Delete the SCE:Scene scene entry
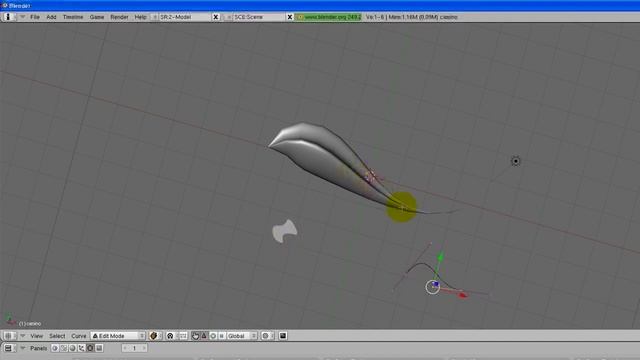Screen dimensions: 640x360 click(290, 17)
